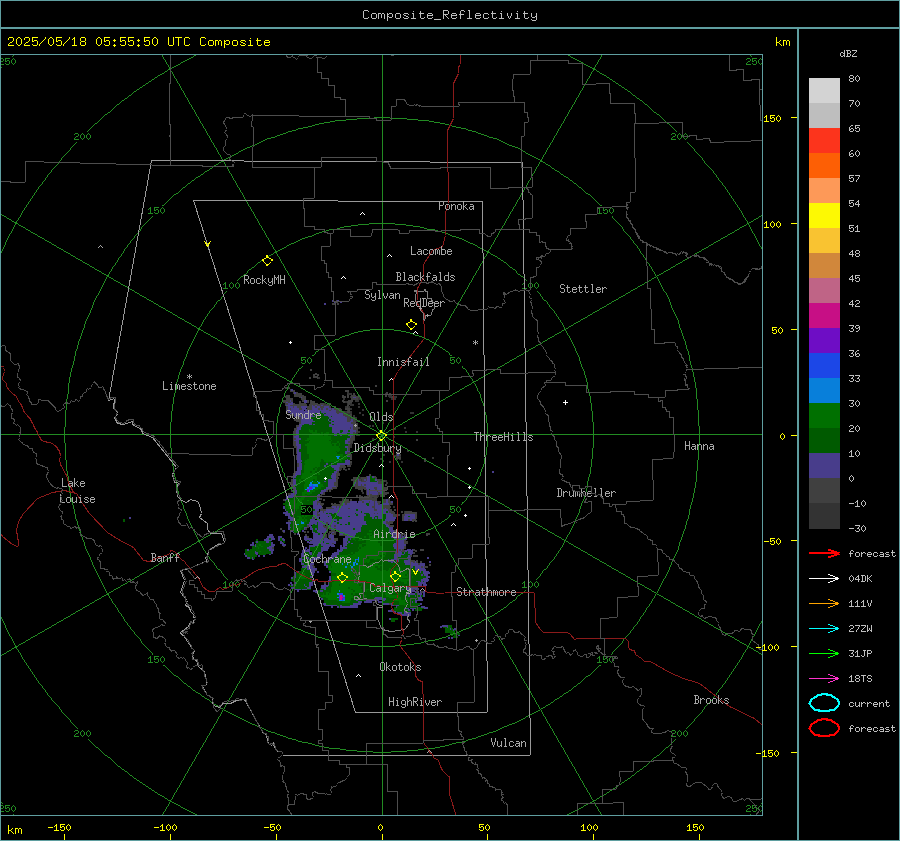Click the Banff label

point(165,557)
